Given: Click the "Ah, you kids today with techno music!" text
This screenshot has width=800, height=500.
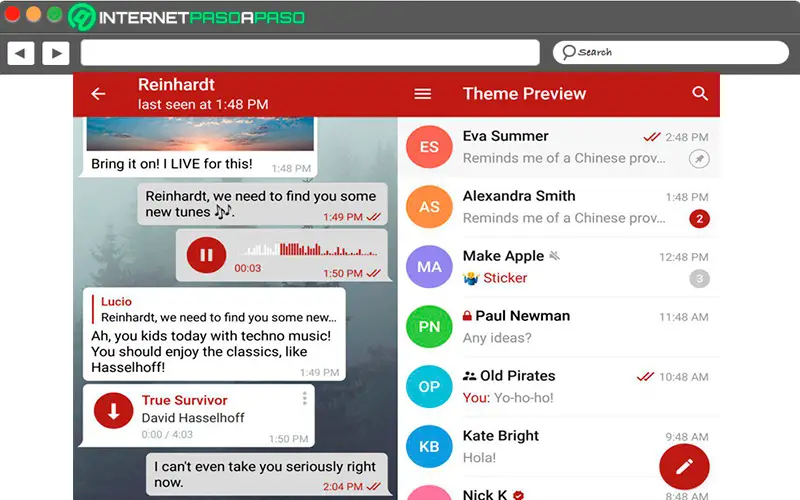Looking at the screenshot, I should (211, 336).
